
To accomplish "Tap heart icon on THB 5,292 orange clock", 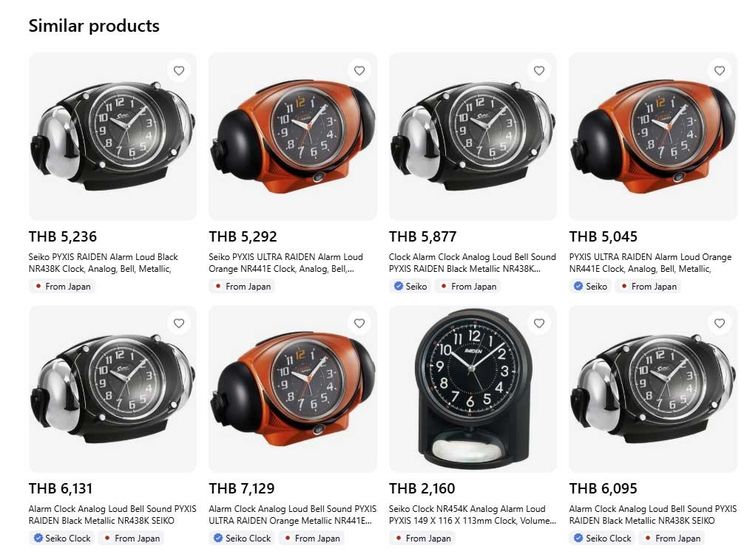I will [359, 71].
